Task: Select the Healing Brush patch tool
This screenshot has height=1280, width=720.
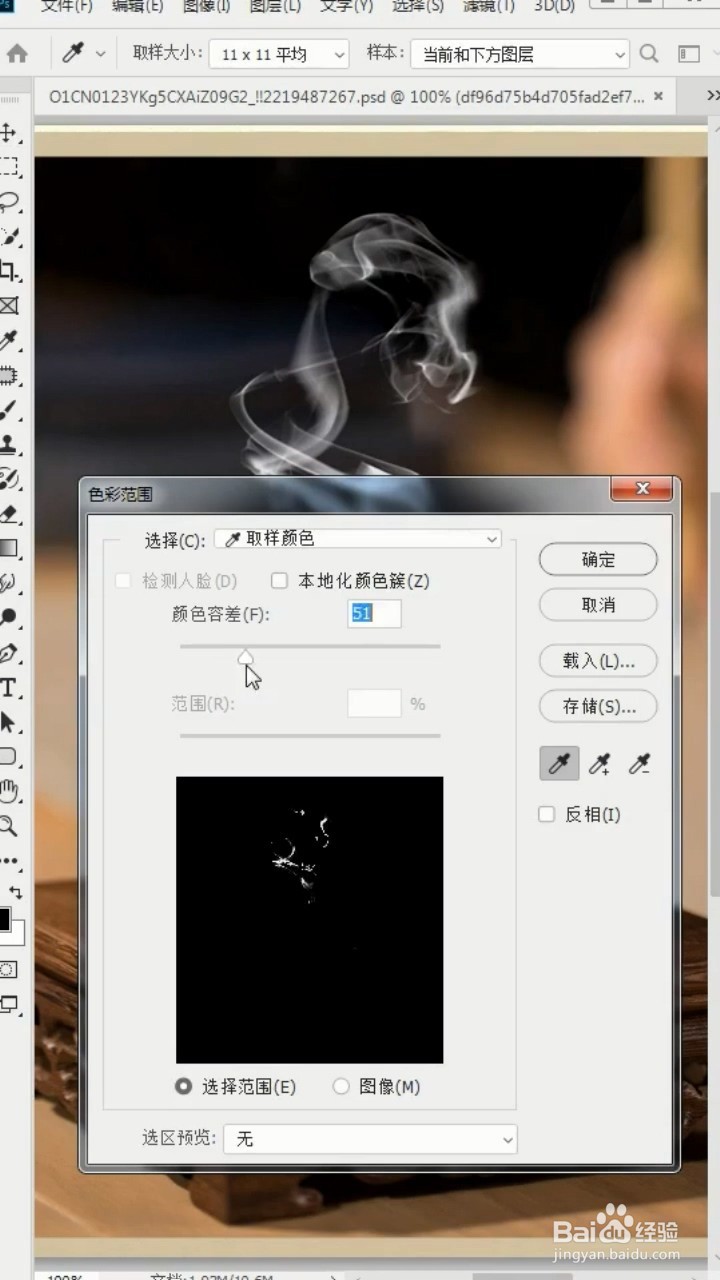Action: pos(9,375)
